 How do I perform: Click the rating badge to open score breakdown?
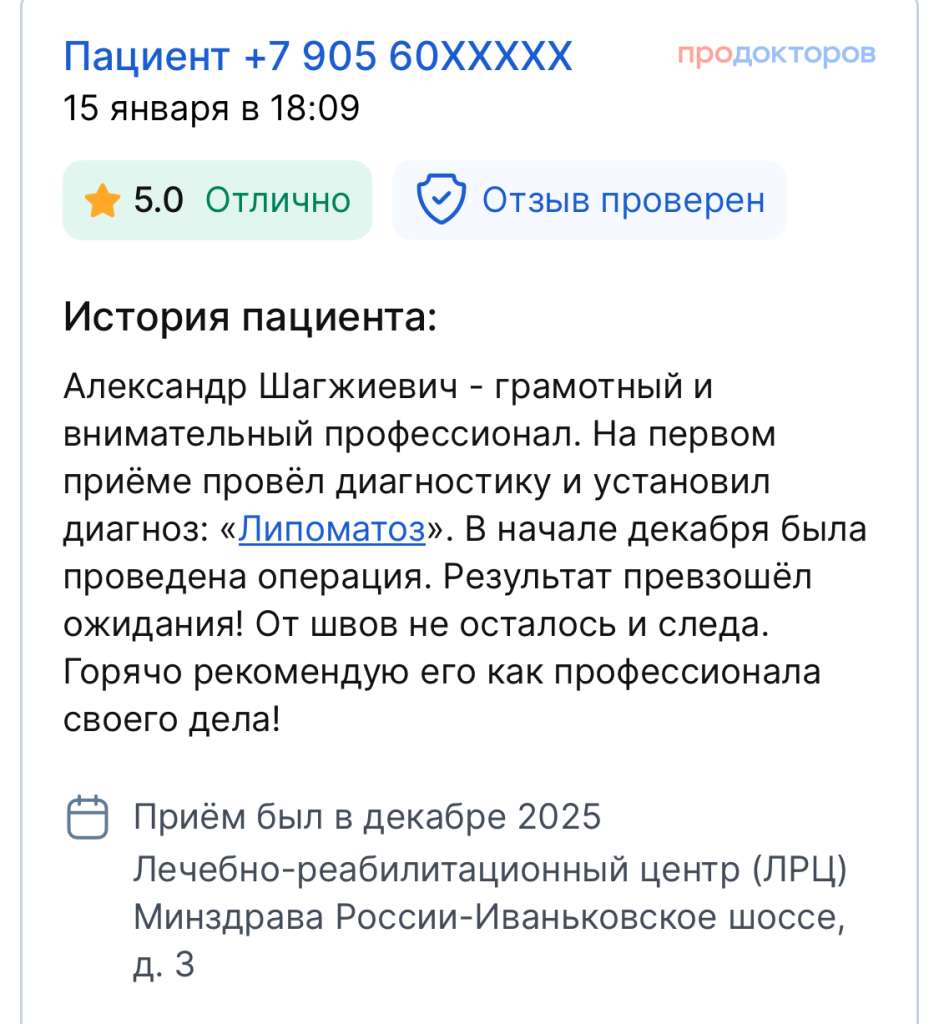coord(215,200)
